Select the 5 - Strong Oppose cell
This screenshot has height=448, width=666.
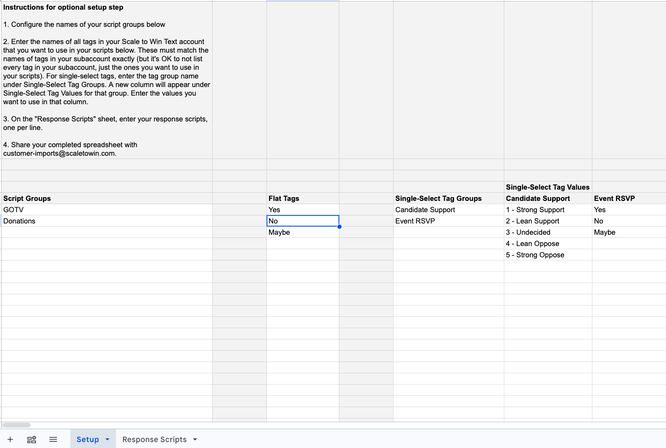tap(548, 255)
